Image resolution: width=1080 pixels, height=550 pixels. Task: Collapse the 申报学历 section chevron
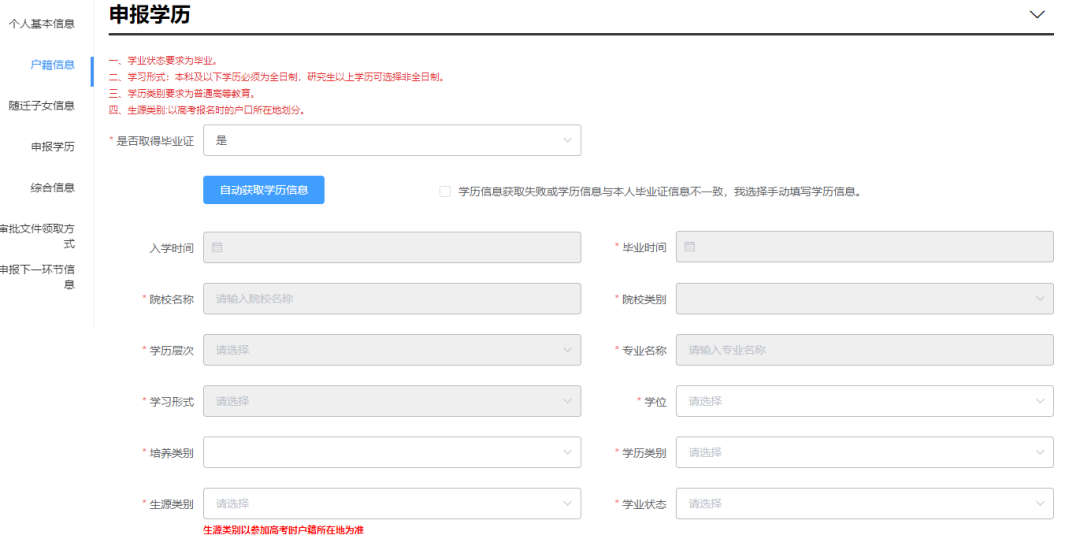[x=1037, y=14]
